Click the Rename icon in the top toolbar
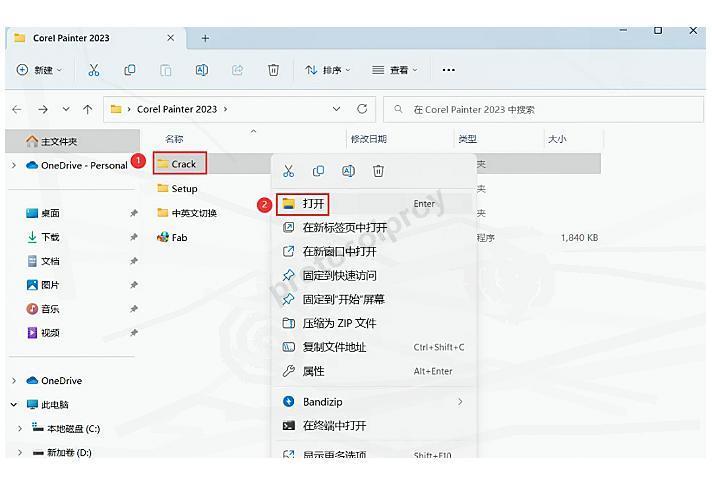This screenshot has height=486, width=712. (202, 70)
